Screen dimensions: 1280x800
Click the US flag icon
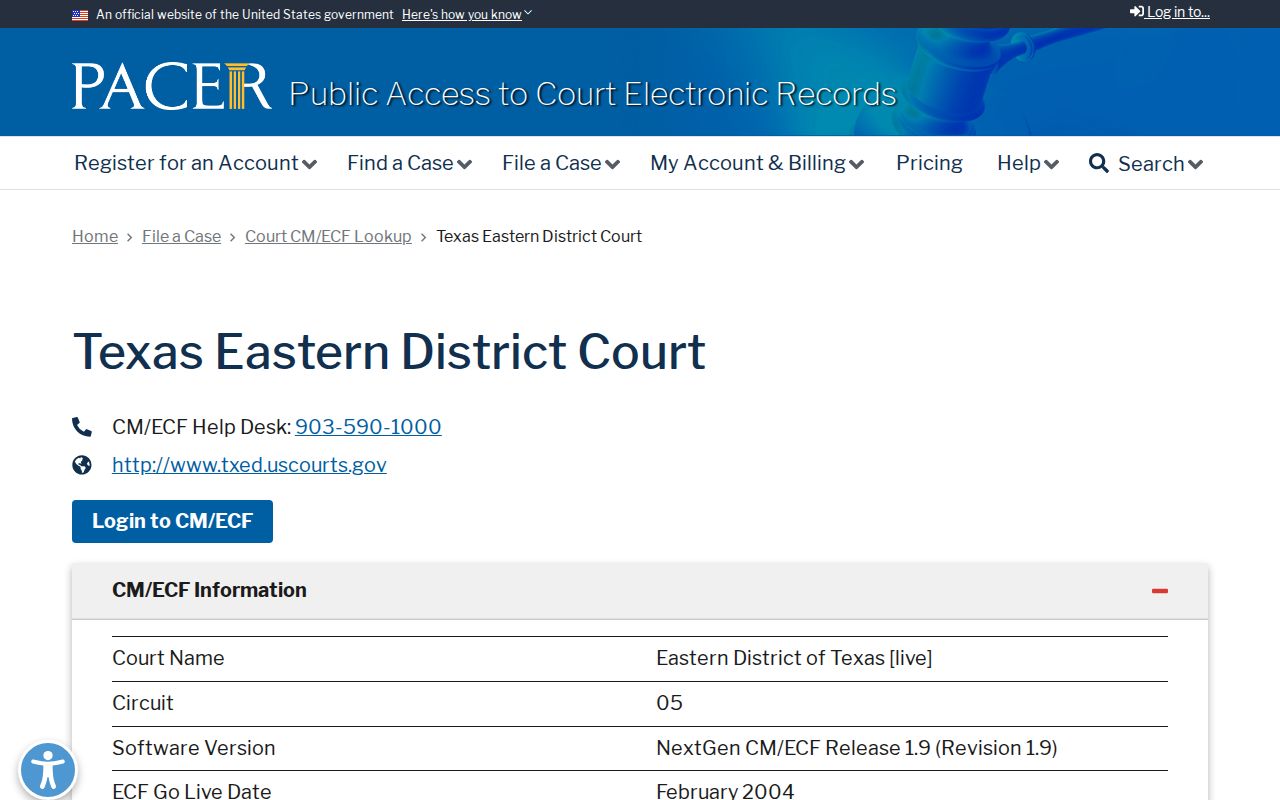[x=80, y=15]
